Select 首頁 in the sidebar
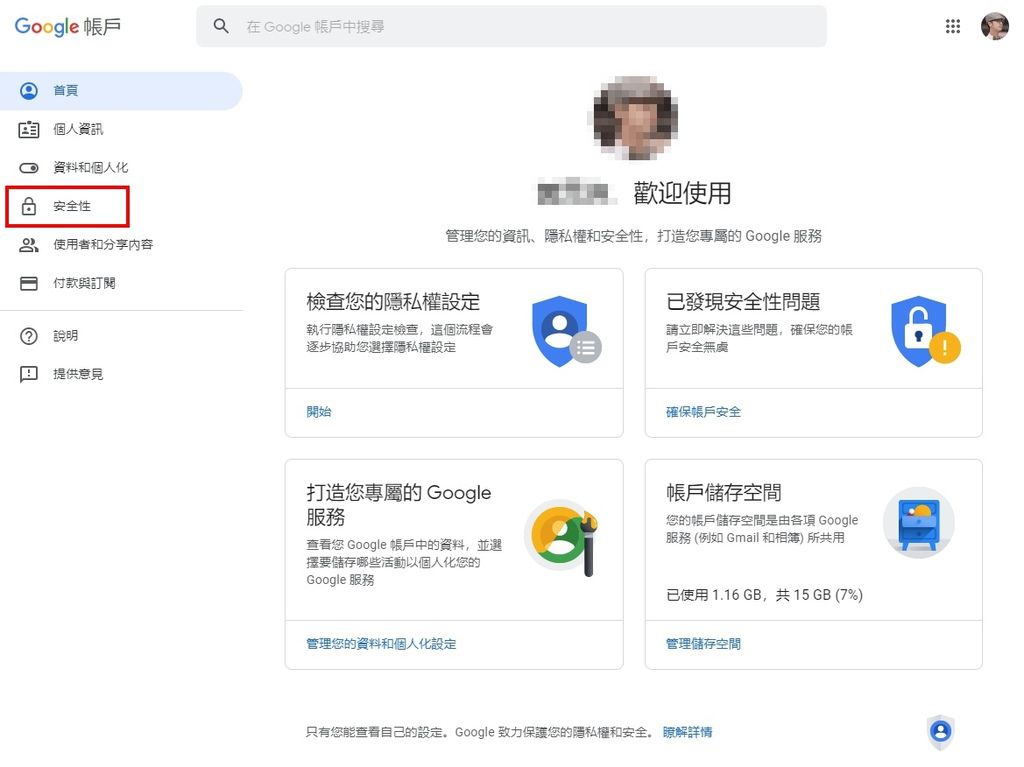Image resolution: width=1024 pixels, height=767 pixels. 121,91
